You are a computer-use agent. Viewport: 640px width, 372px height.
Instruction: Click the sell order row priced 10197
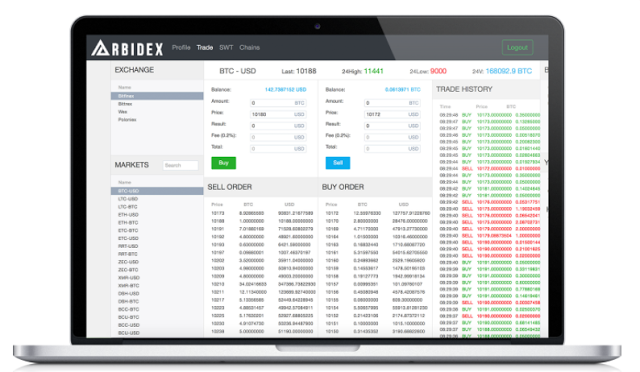(x=262, y=252)
